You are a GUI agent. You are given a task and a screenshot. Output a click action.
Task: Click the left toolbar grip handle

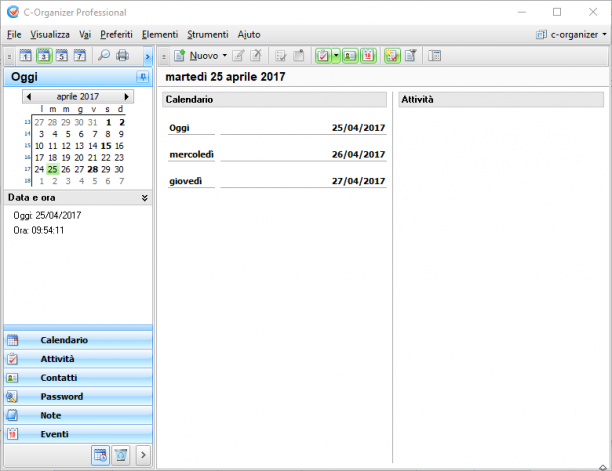pyautogui.click(x=9, y=57)
